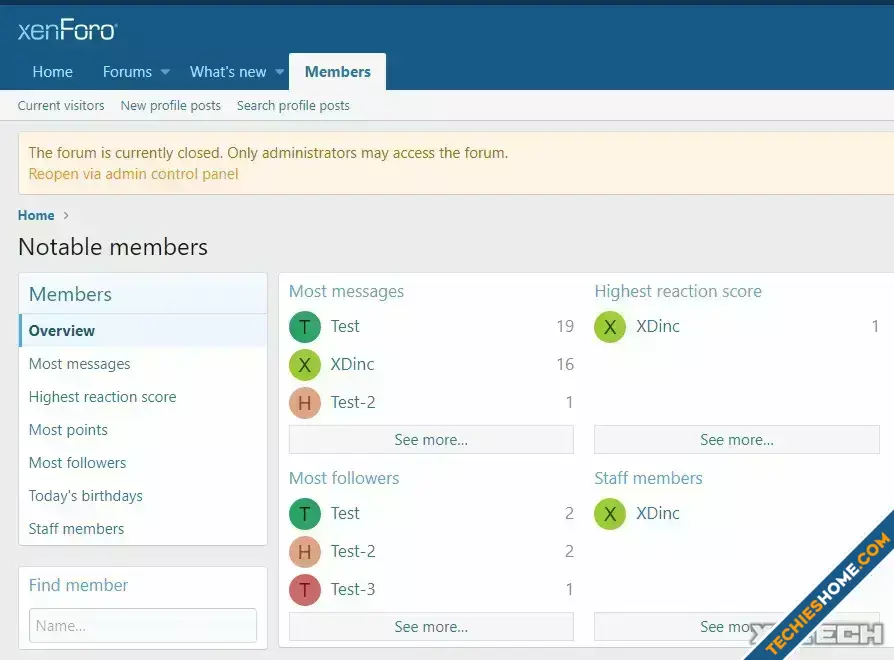Expand the What's new dropdown arrow

[280, 72]
